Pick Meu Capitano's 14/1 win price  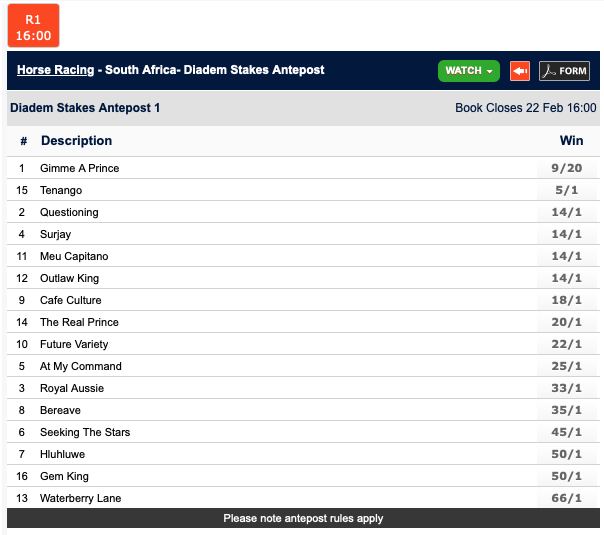566,256
